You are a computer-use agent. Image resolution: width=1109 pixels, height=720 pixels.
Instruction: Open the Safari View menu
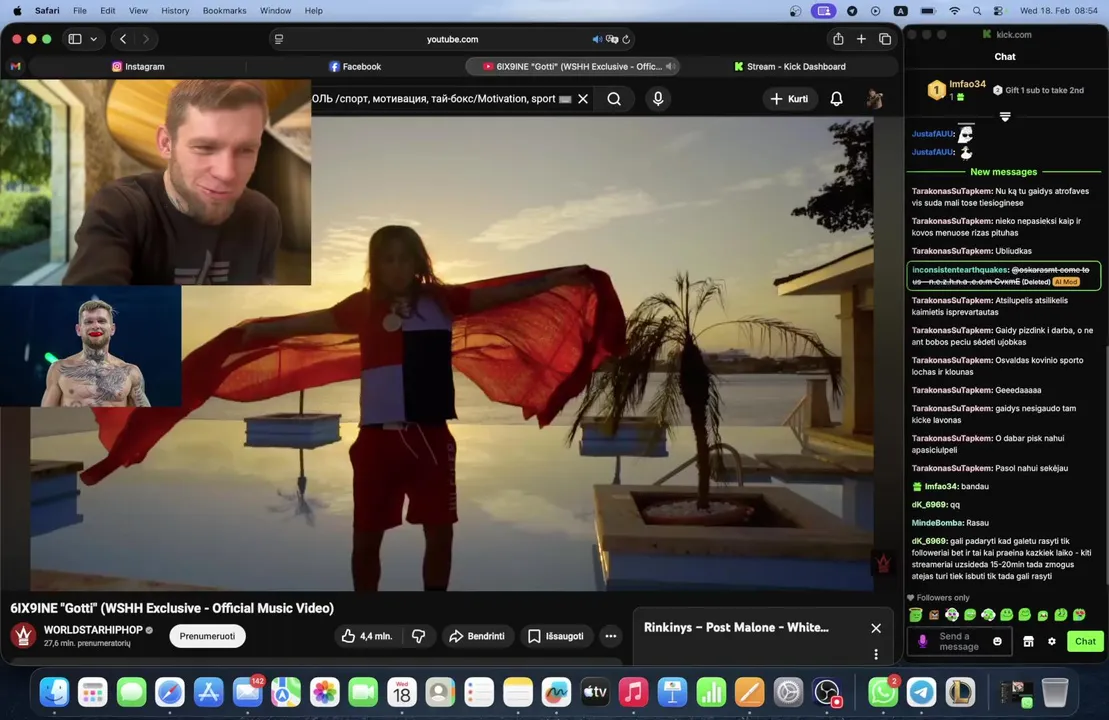click(138, 11)
